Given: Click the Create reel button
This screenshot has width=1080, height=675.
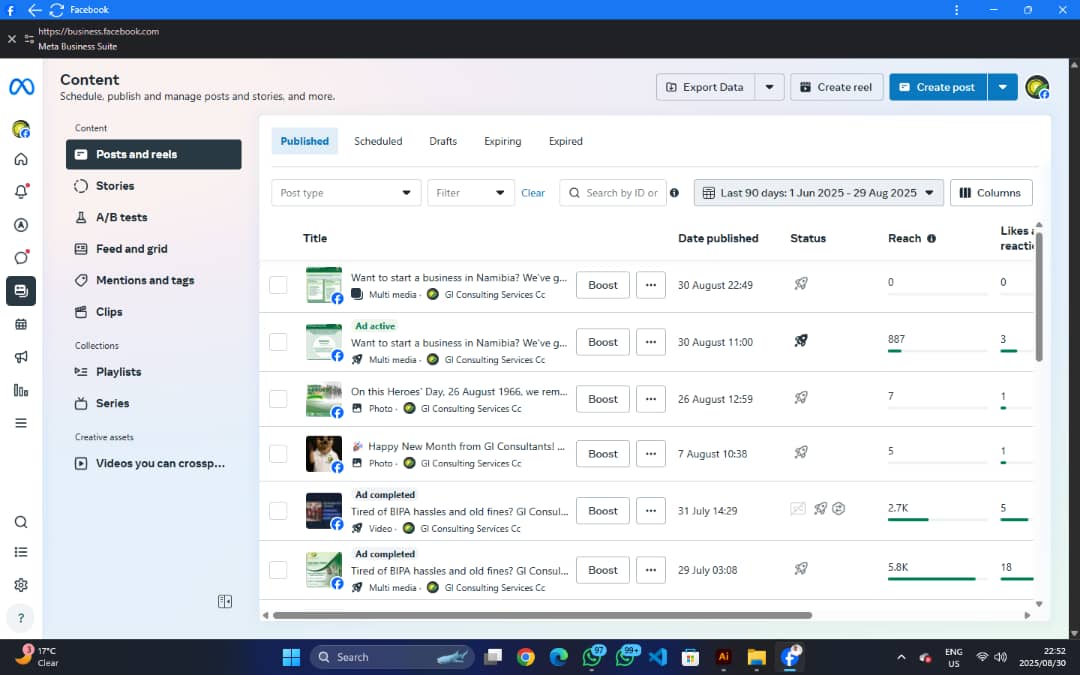Looking at the screenshot, I should (x=835, y=87).
